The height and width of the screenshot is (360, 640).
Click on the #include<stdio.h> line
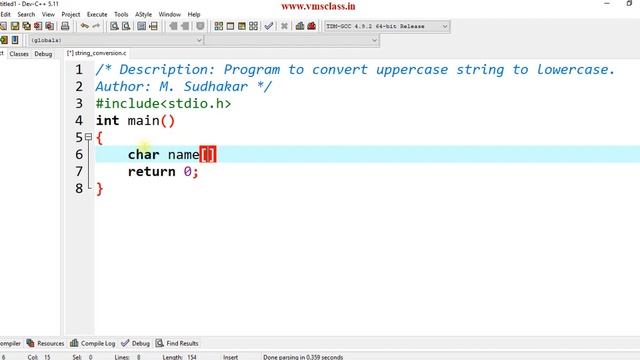pos(163,104)
